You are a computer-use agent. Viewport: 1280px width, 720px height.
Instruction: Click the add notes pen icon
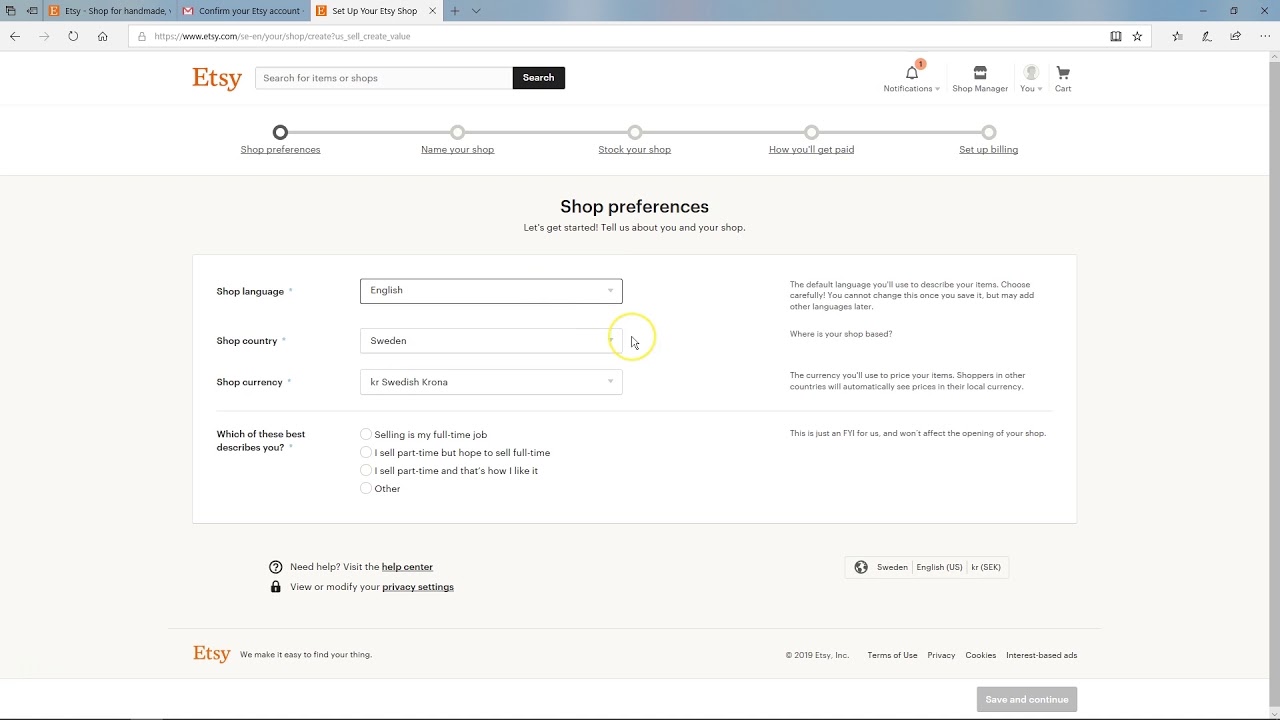[1207, 36]
